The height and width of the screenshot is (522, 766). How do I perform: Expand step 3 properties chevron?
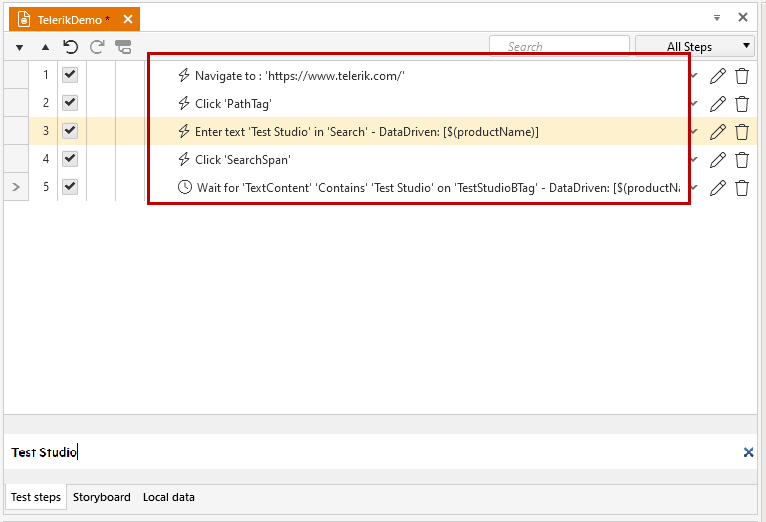694,131
